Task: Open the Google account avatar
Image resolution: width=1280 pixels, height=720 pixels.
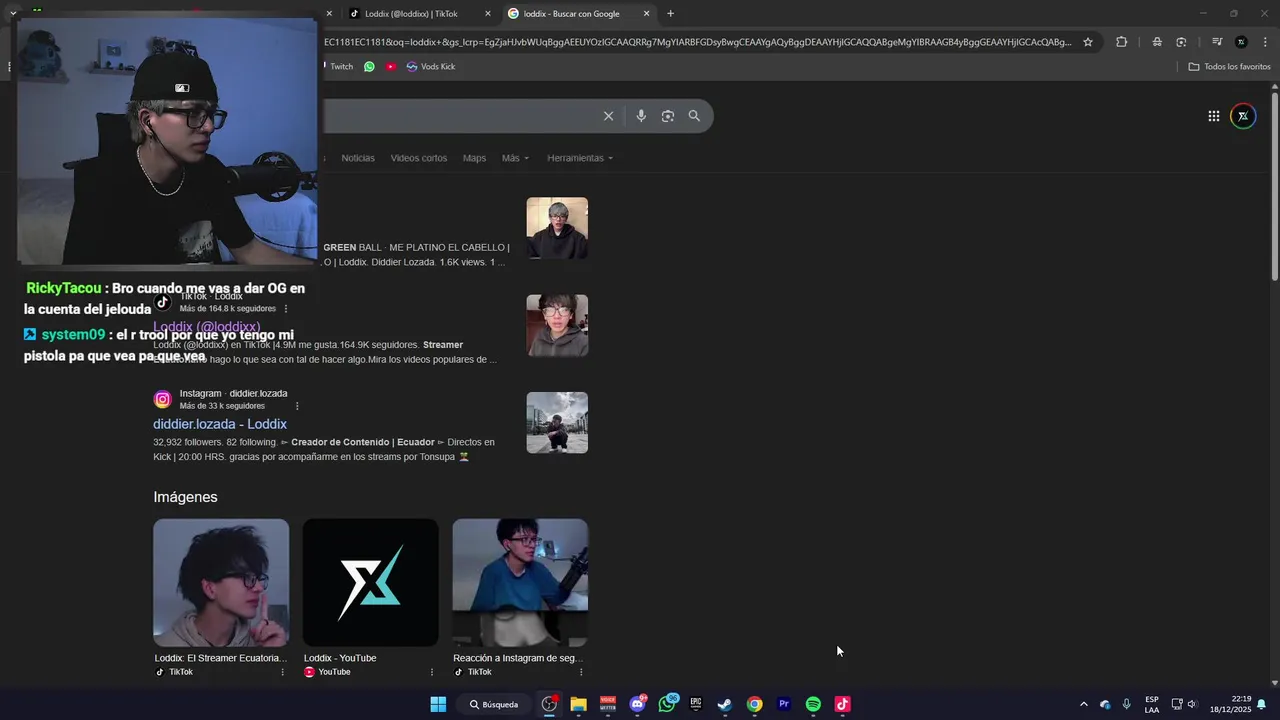Action: [x=1243, y=116]
